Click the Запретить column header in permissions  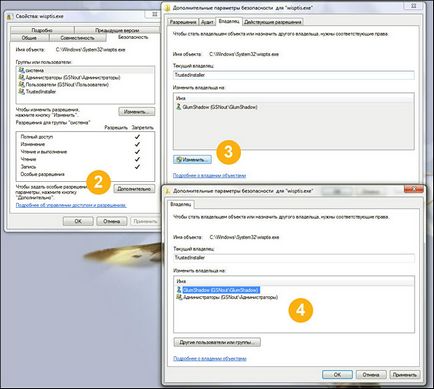point(142,127)
